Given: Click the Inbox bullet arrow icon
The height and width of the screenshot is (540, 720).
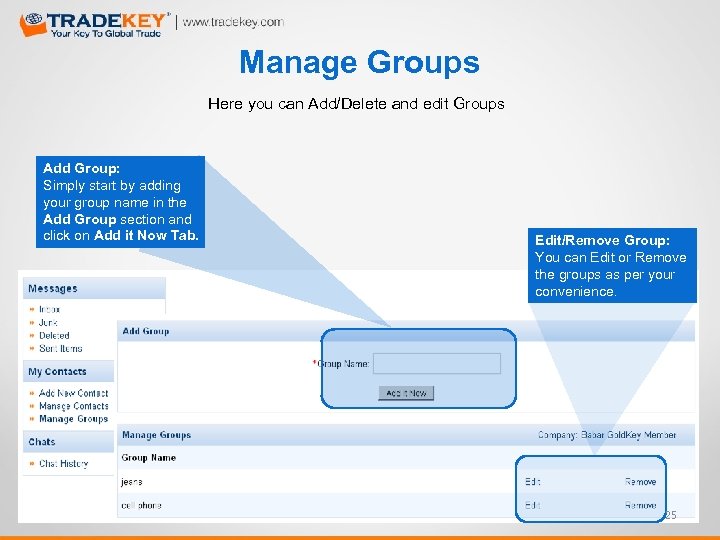Looking at the screenshot, I should [x=32, y=309].
